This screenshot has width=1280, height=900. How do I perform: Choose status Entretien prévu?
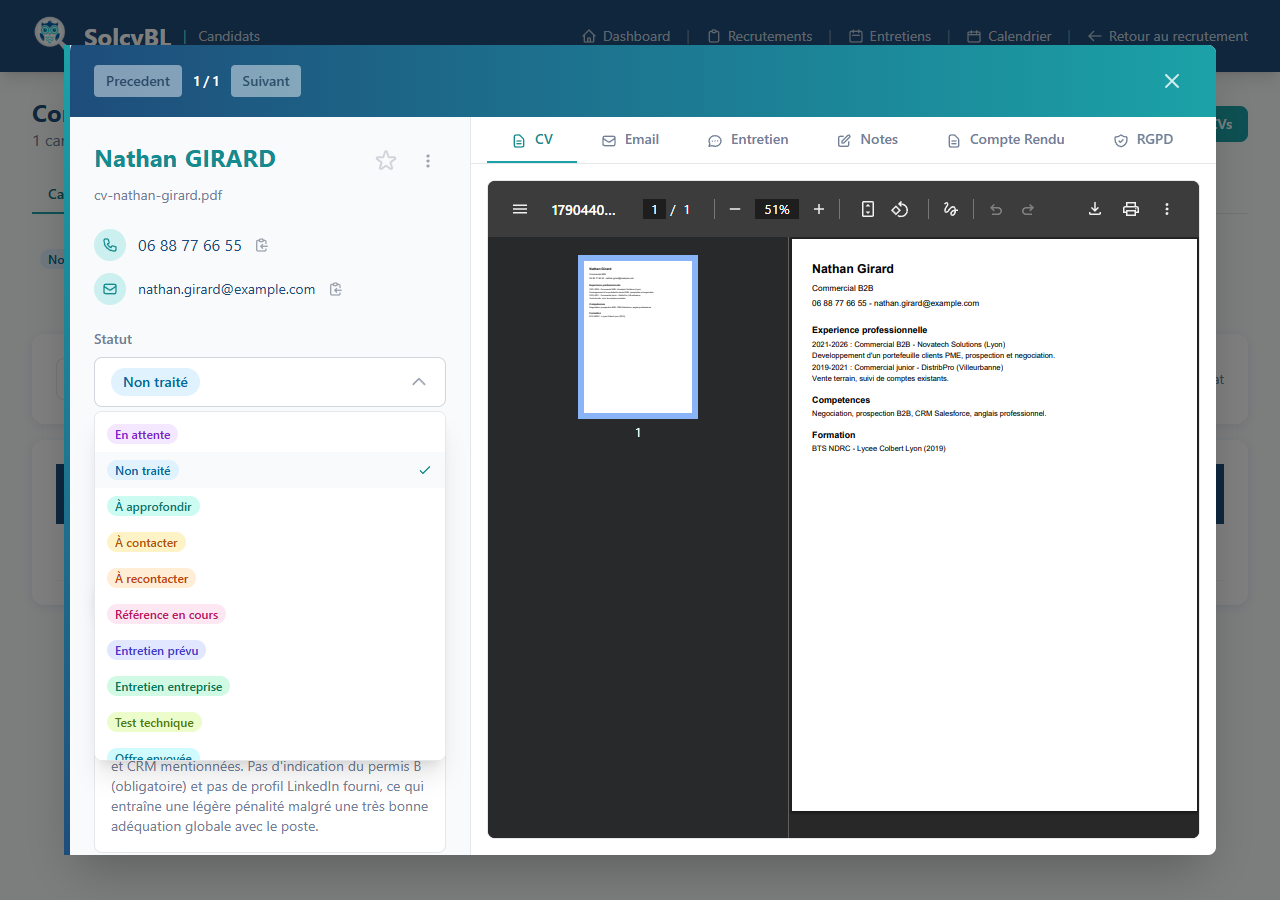[270, 650]
